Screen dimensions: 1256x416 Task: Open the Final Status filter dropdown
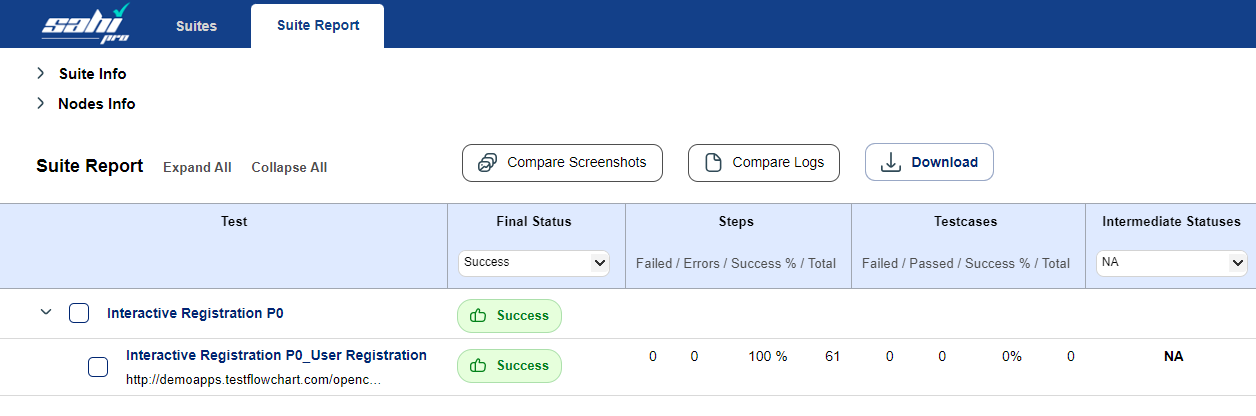(x=534, y=263)
